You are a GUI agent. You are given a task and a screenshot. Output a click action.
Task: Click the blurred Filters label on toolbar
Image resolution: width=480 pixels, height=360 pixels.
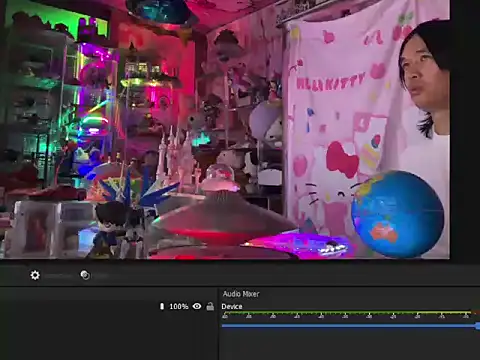pyautogui.click(x=102, y=276)
